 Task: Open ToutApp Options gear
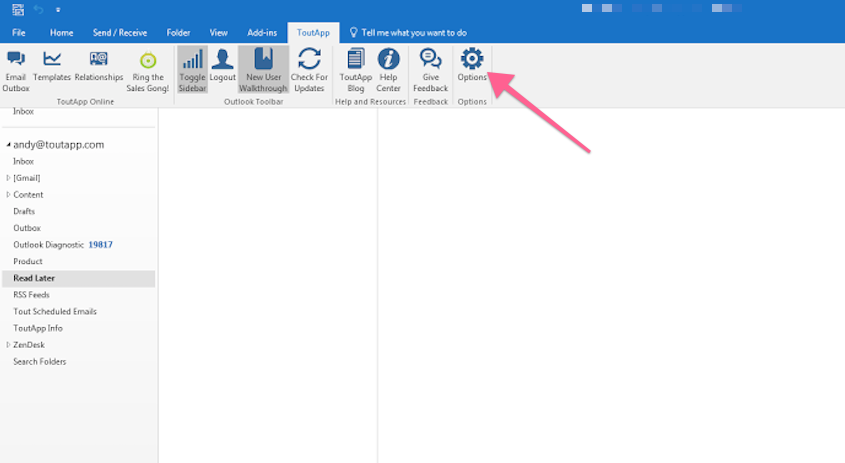[x=472, y=66]
